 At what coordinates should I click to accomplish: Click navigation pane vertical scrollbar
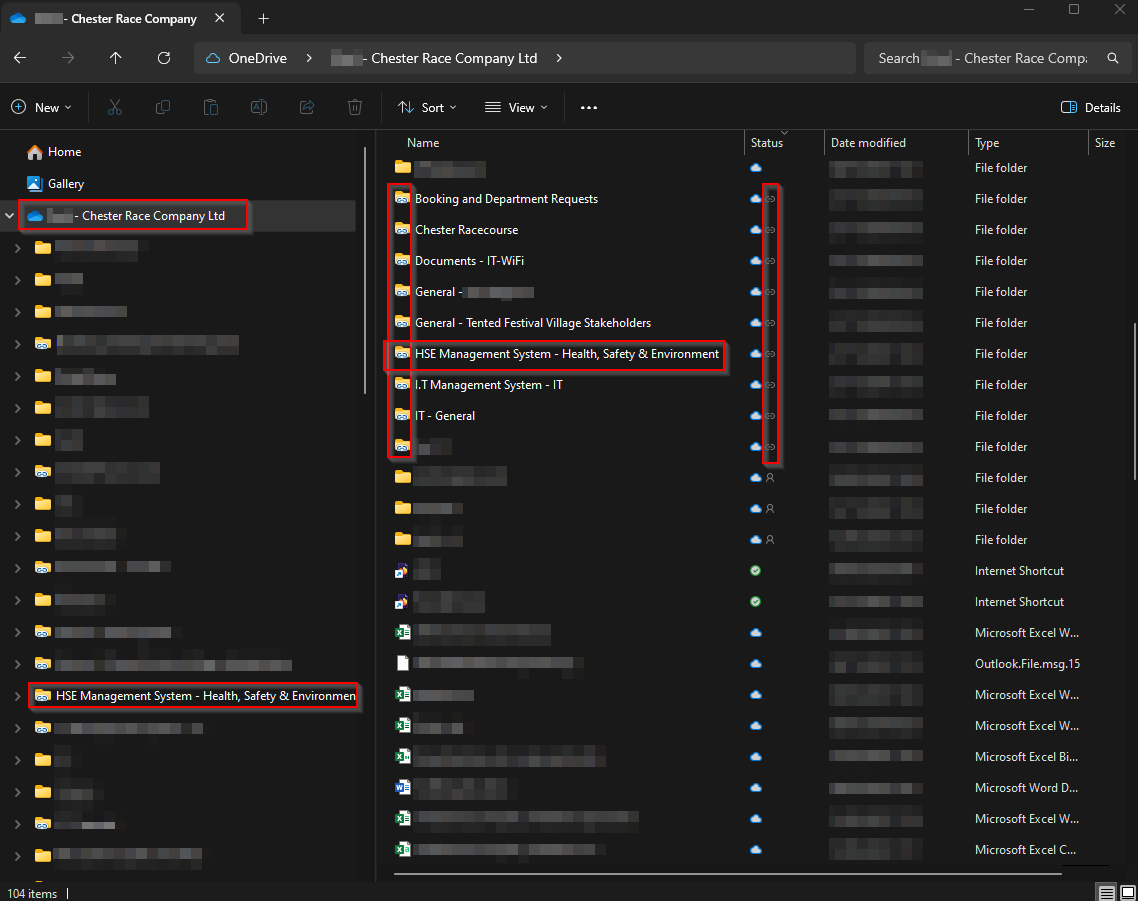(364, 270)
